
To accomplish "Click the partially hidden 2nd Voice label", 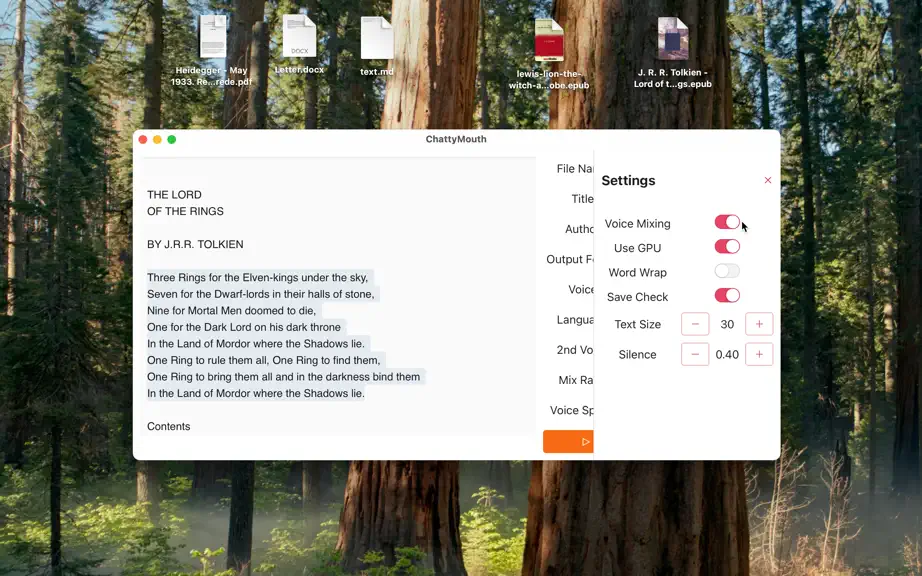I will 575,350.
